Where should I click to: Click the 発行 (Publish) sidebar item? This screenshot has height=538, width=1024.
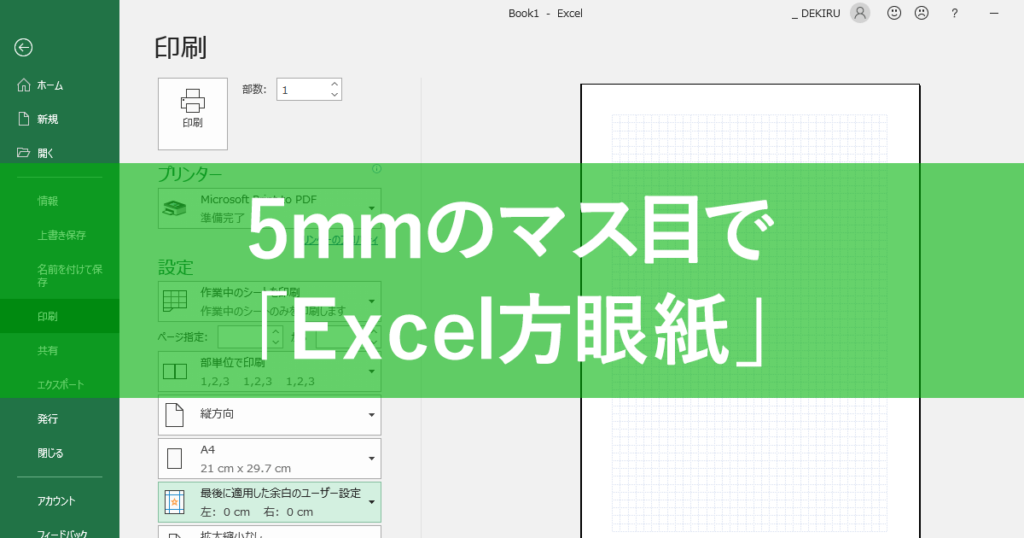(x=47, y=418)
